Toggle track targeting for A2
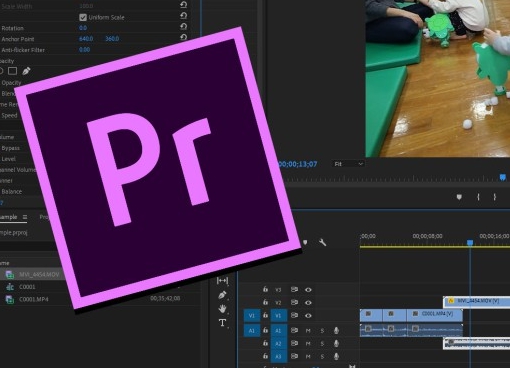Screen dimensions: 510x368 coord(278,344)
